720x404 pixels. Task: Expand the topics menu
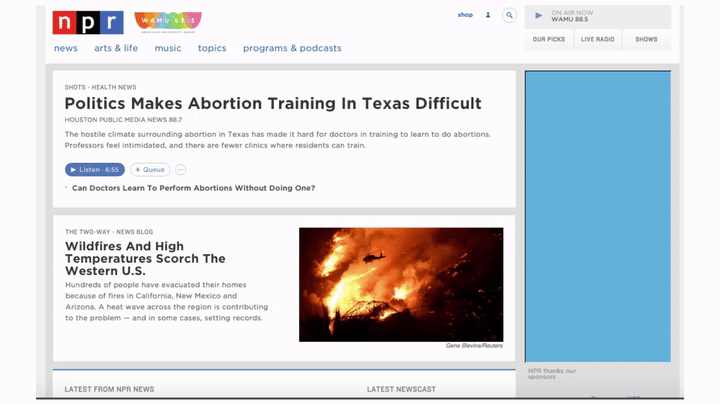point(212,48)
